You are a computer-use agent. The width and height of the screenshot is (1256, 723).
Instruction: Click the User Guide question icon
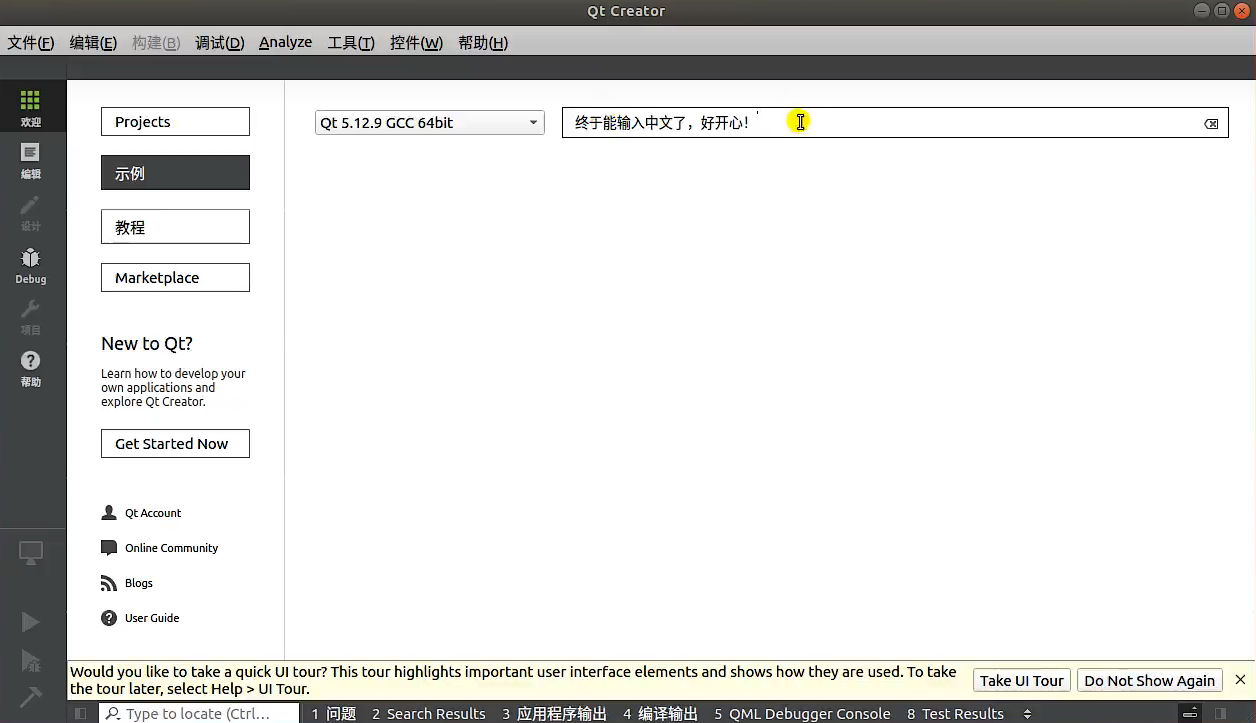coord(109,618)
